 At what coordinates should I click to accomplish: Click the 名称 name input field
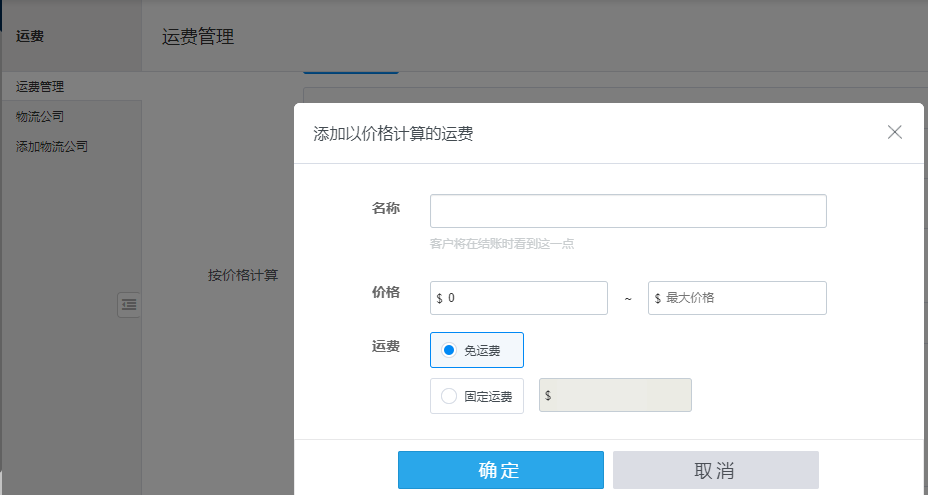coord(627,211)
